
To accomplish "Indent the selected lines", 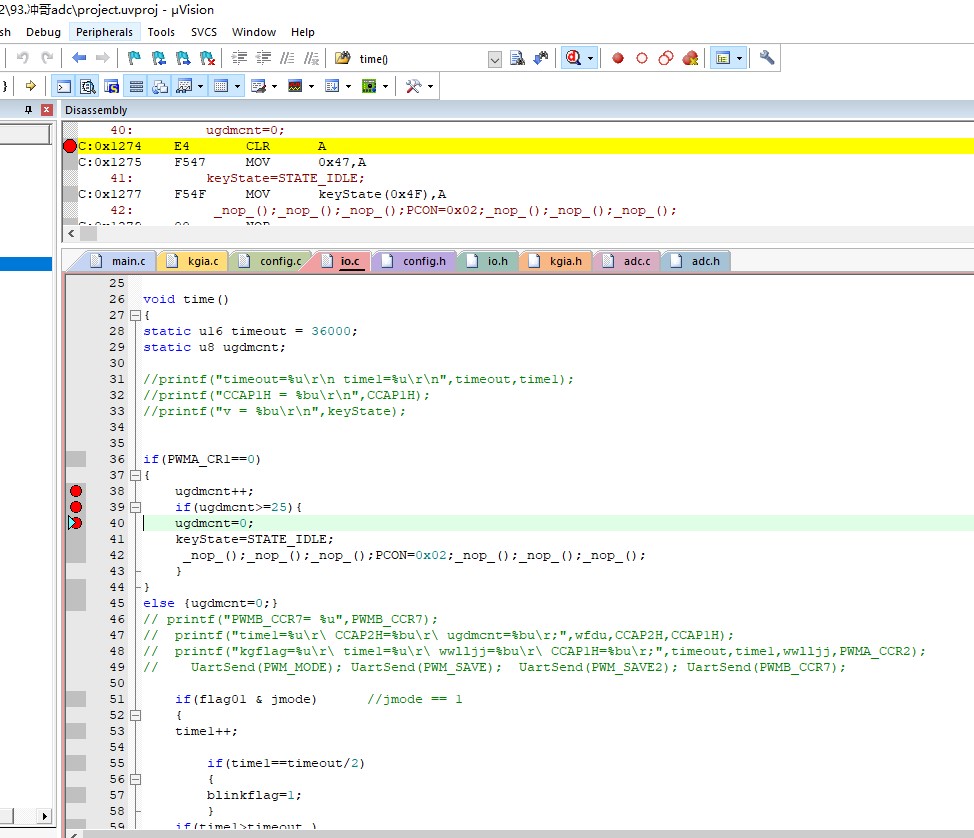I will (239, 58).
